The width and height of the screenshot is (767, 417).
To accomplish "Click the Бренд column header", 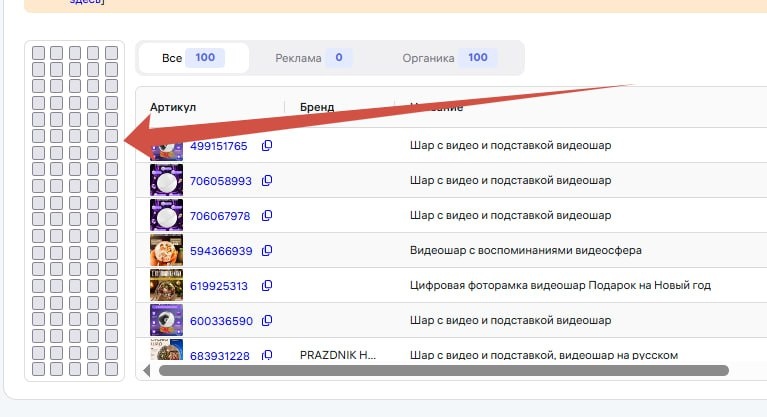I will pyautogui.click(x=317, y=107).
